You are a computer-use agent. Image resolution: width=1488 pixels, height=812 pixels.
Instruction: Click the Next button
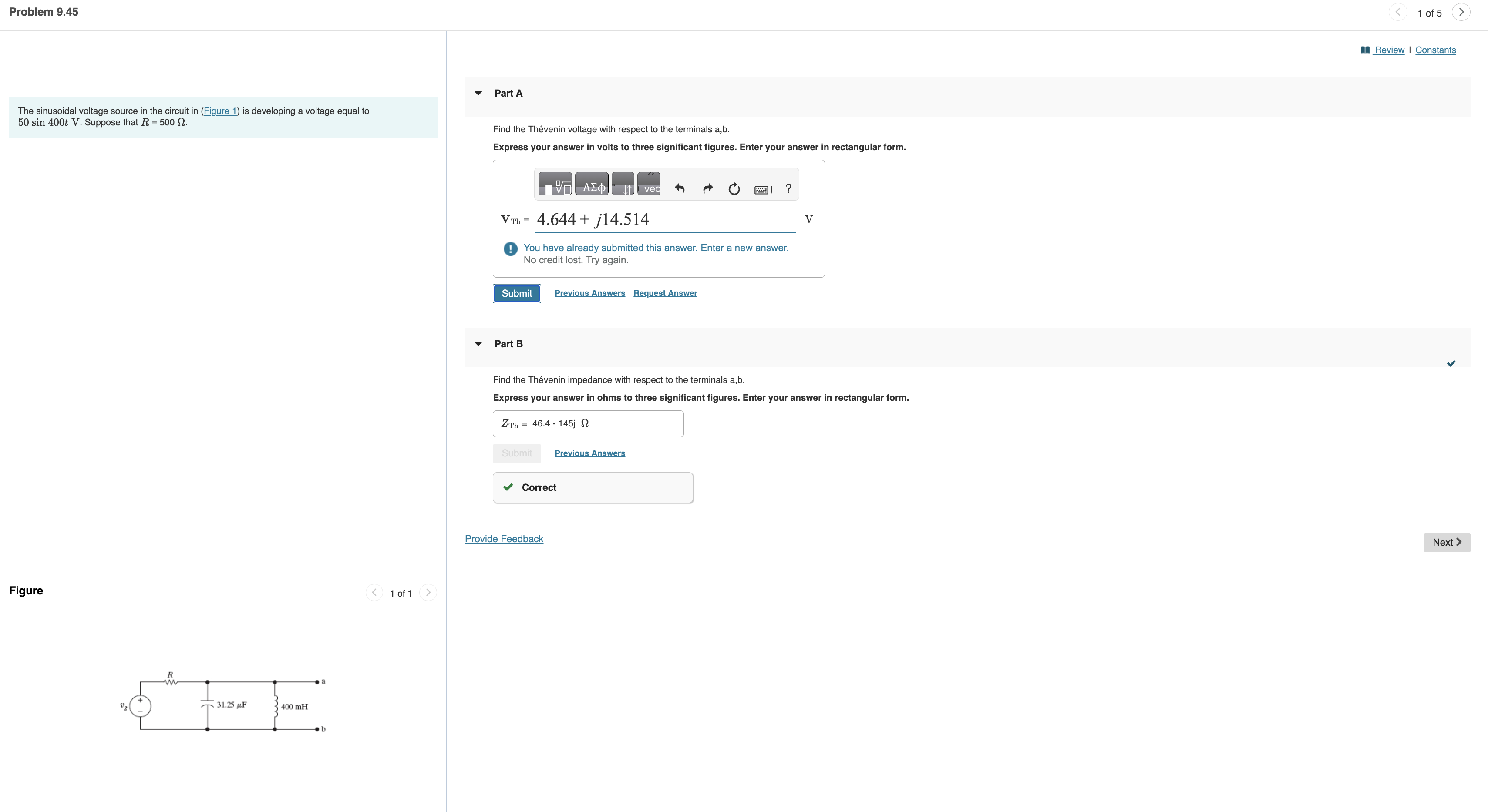click(x=1446, y=542)
